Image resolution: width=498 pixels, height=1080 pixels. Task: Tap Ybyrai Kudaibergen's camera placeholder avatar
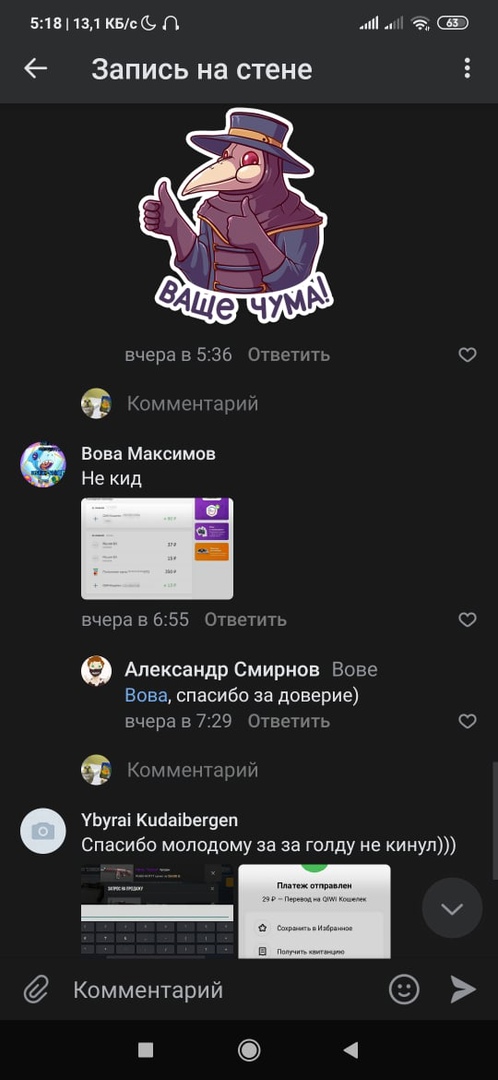click(43, 831)
